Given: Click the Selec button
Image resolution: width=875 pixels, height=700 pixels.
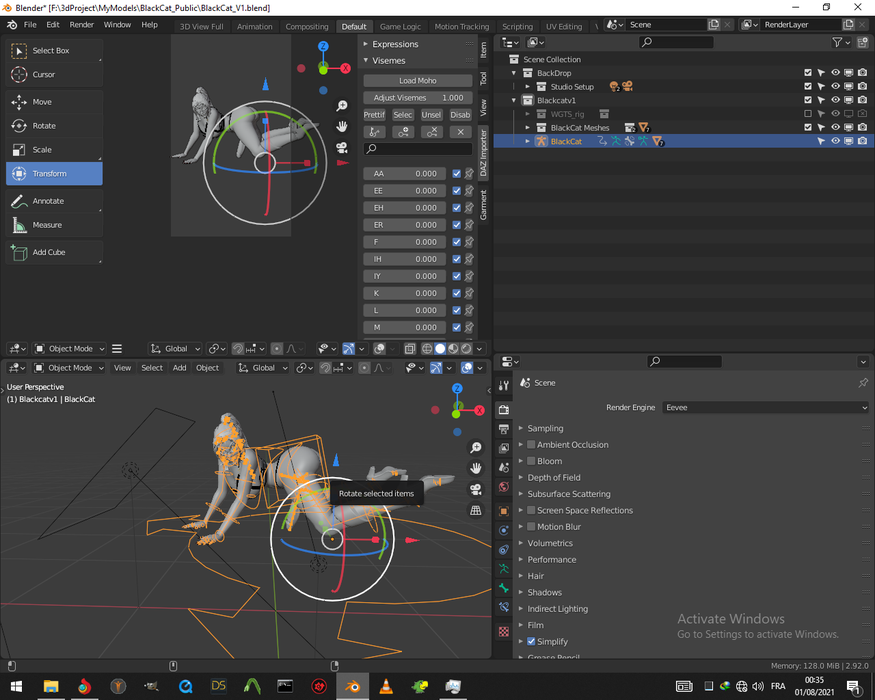Looking at the screenshot, I should tap(402, 115).
